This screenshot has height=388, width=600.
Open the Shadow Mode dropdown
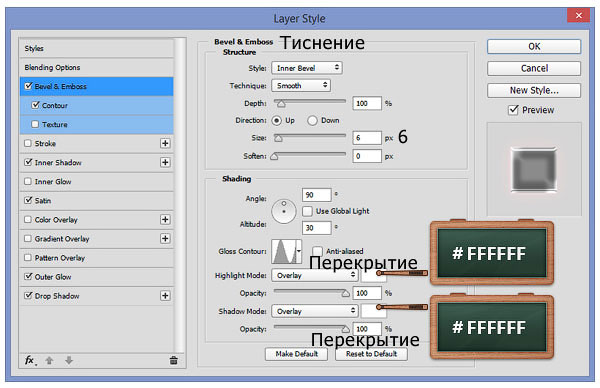315,311
